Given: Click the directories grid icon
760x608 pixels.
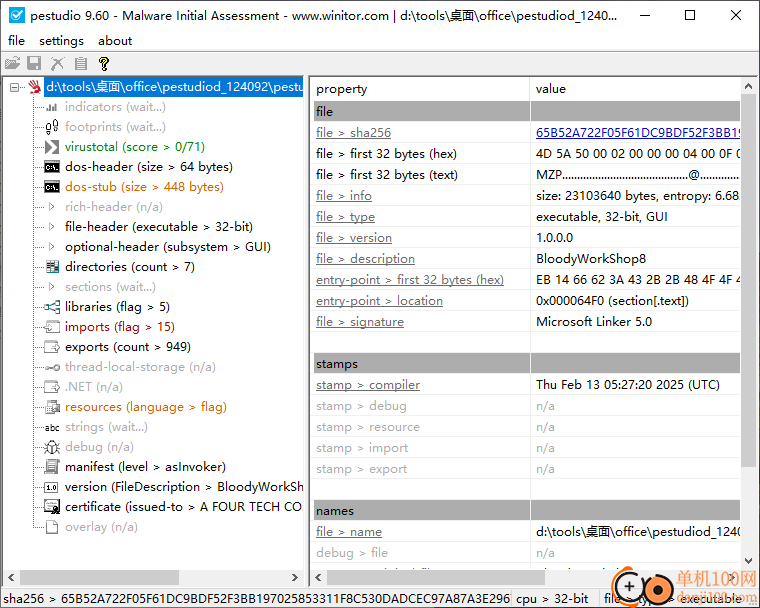Looking at the screenshot, I should [52, 267].
